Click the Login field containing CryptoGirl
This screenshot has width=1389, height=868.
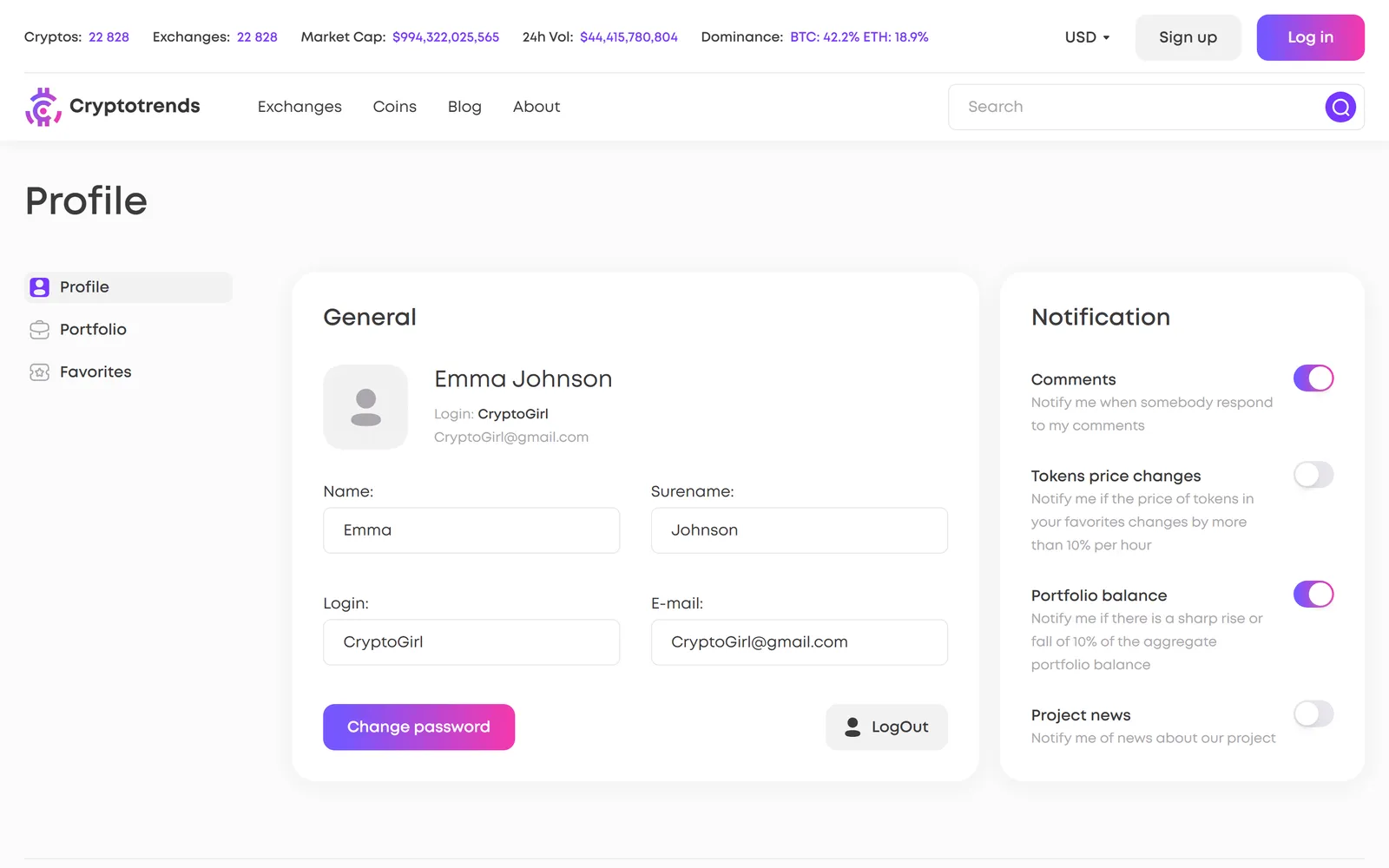(x=471, y=642)
